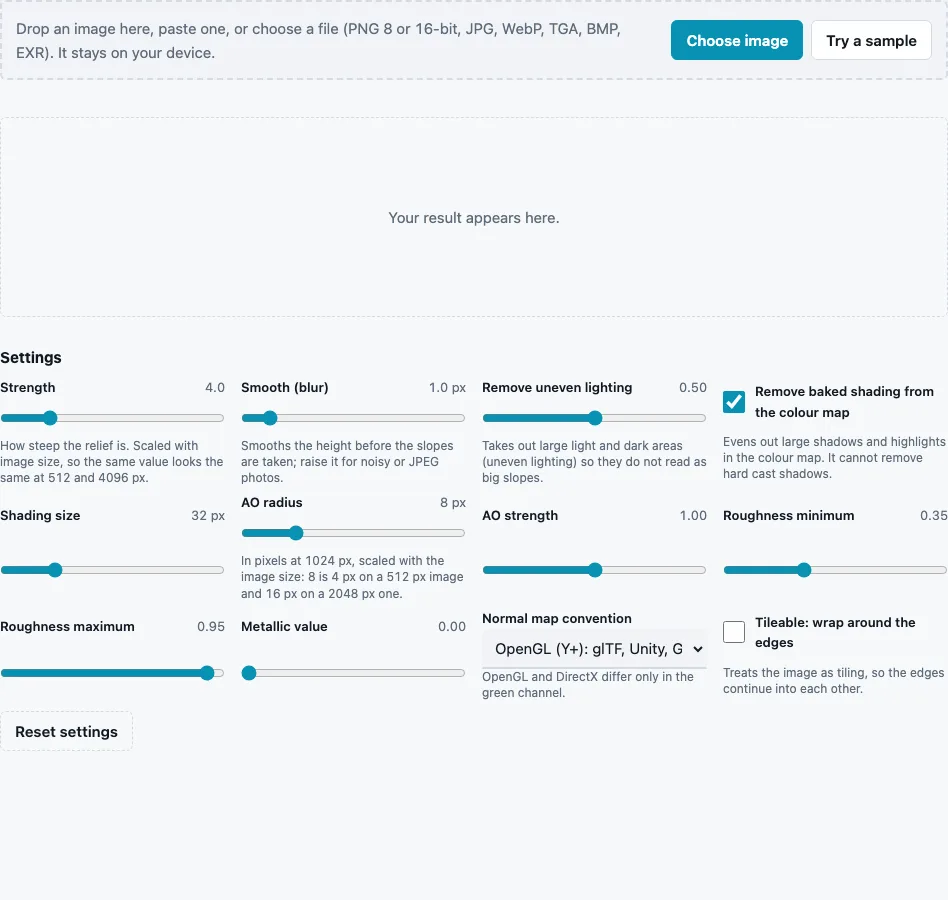Adjust the Remove uneven lighting slider
This screenshot has width=948, height=900.
(x=594, y=418)
